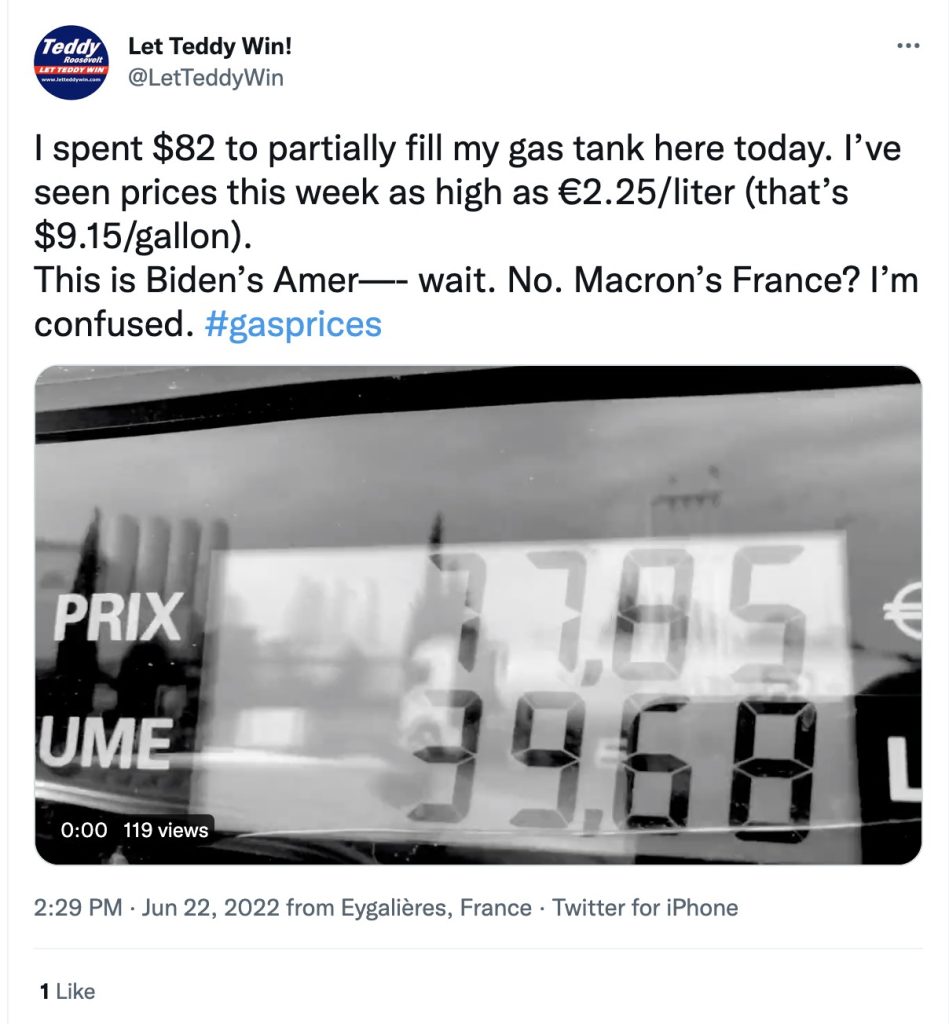Click the 0:00 video time indicator
Viewport: 949px width, 1024px height.
[83, 830]
